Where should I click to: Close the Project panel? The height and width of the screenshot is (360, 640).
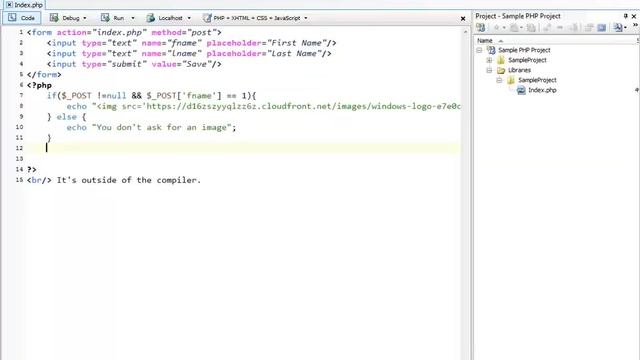click(634, 16)
